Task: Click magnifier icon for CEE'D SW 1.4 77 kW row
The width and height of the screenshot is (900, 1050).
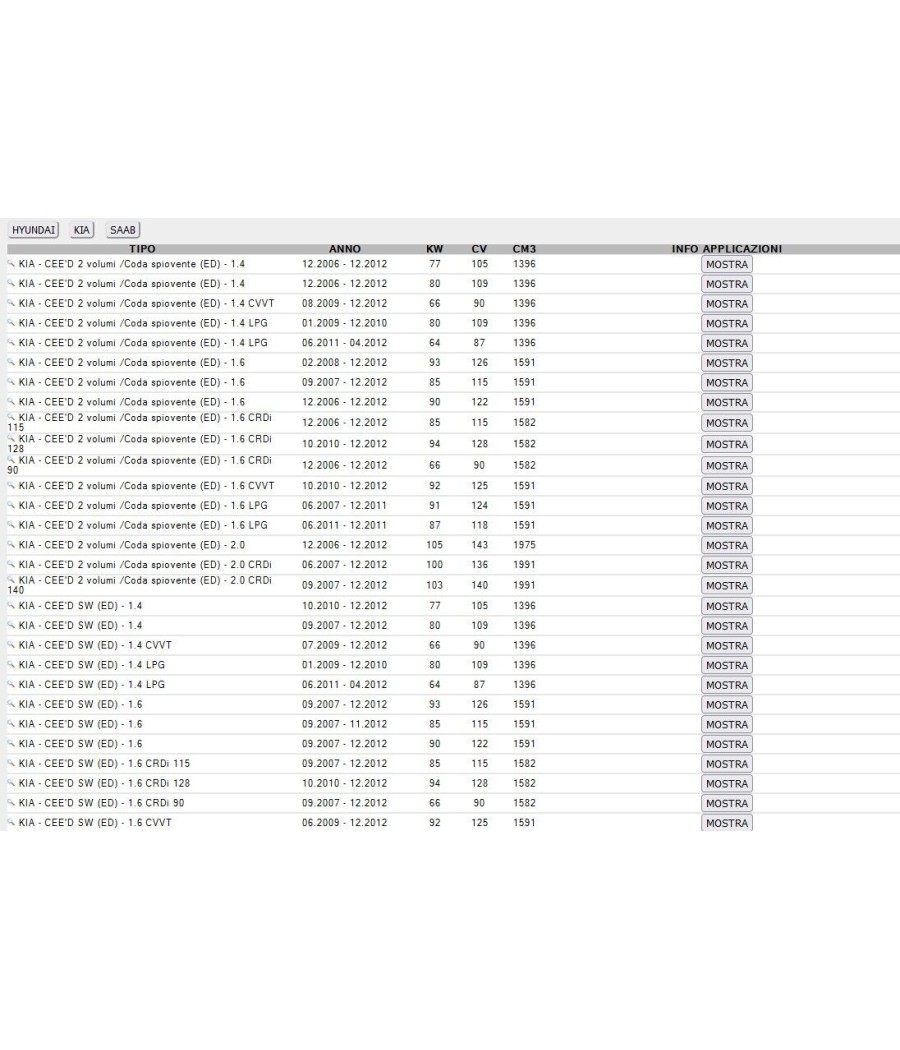Action: click(x=11, y=605)
